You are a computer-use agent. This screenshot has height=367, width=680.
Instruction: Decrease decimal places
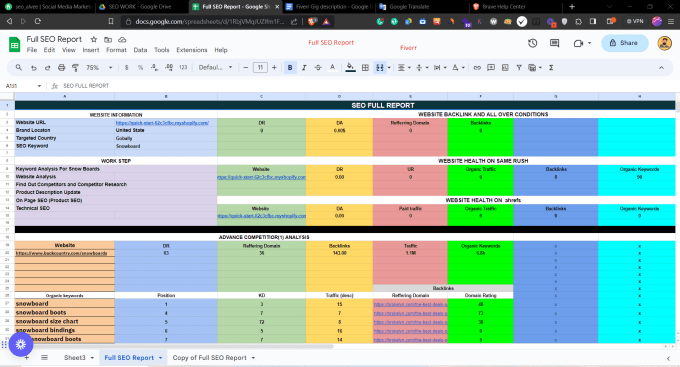coord(154,68)
